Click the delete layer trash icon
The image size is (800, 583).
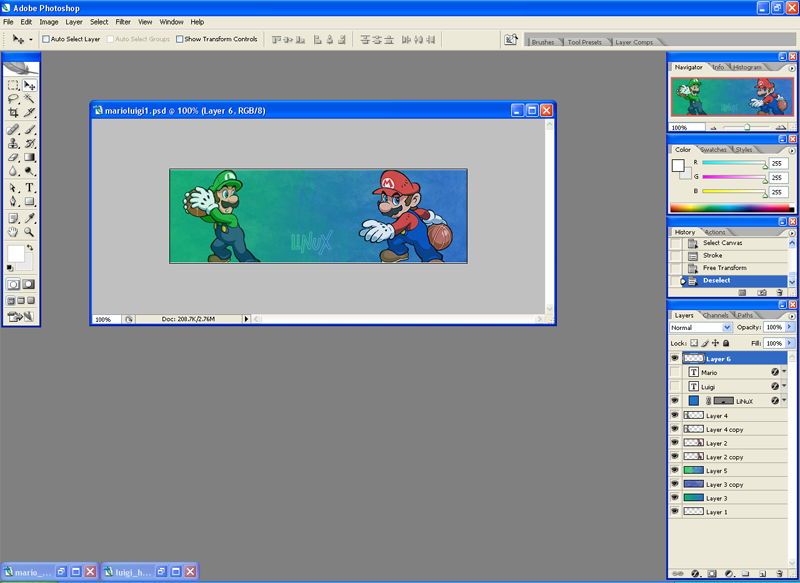[779, 574]
